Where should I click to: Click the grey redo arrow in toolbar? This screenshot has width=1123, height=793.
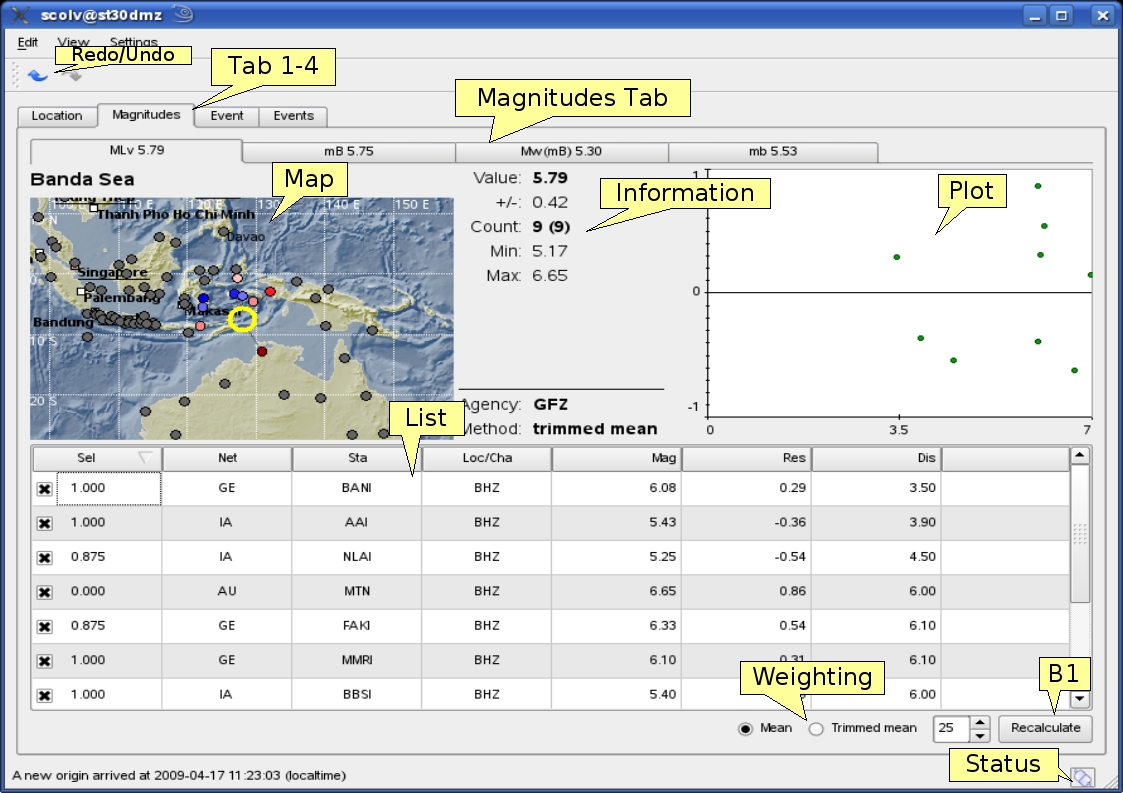(70, 76)
